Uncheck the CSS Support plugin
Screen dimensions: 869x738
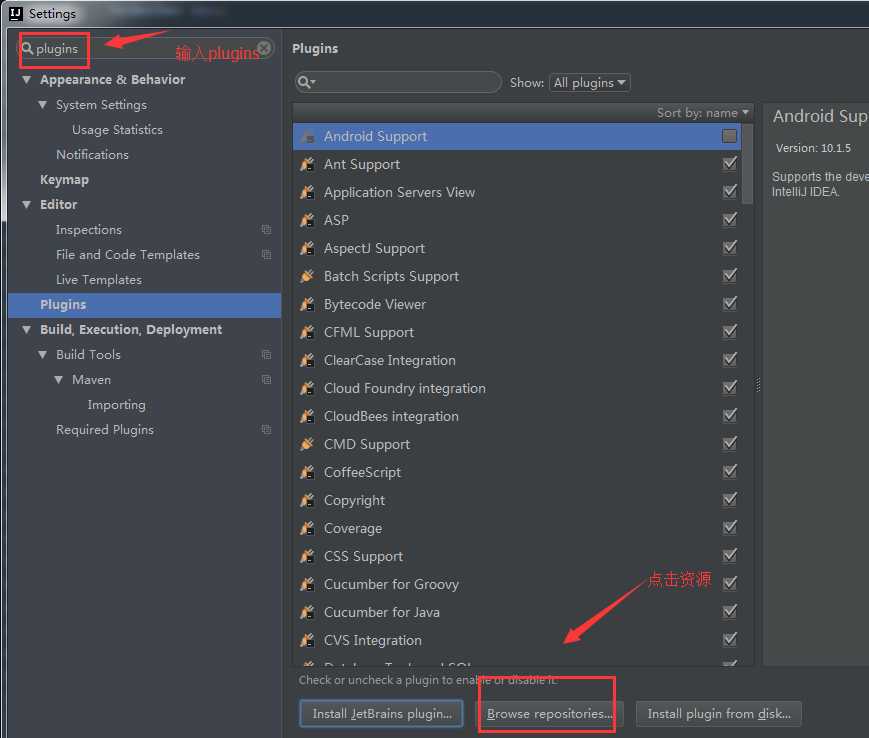coord(730,555)
